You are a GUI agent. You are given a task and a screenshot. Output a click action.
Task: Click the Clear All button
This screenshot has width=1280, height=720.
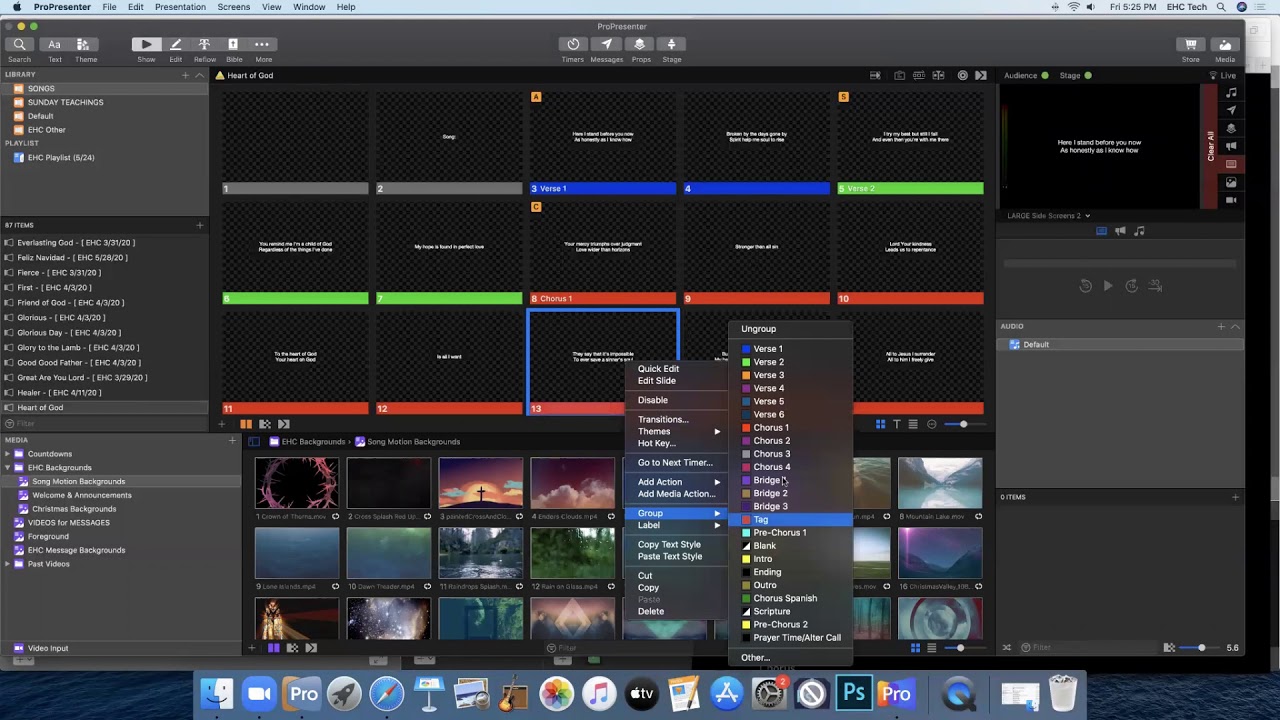[1210, 146]
